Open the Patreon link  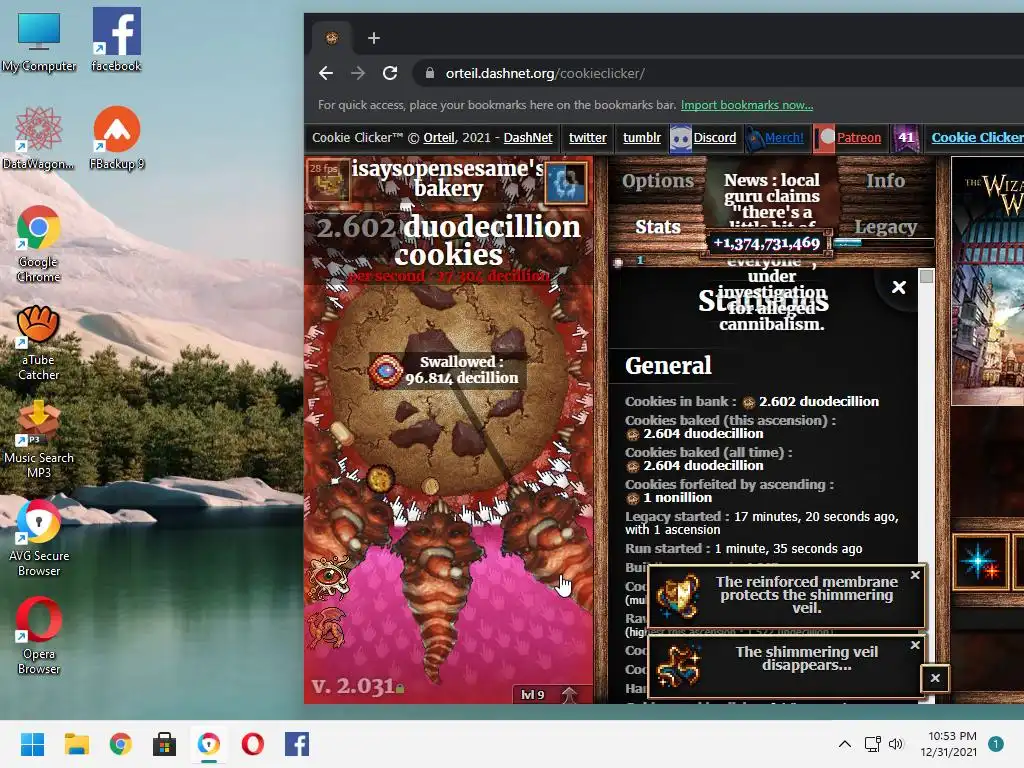pyautogui.click(x=859, y=138)
